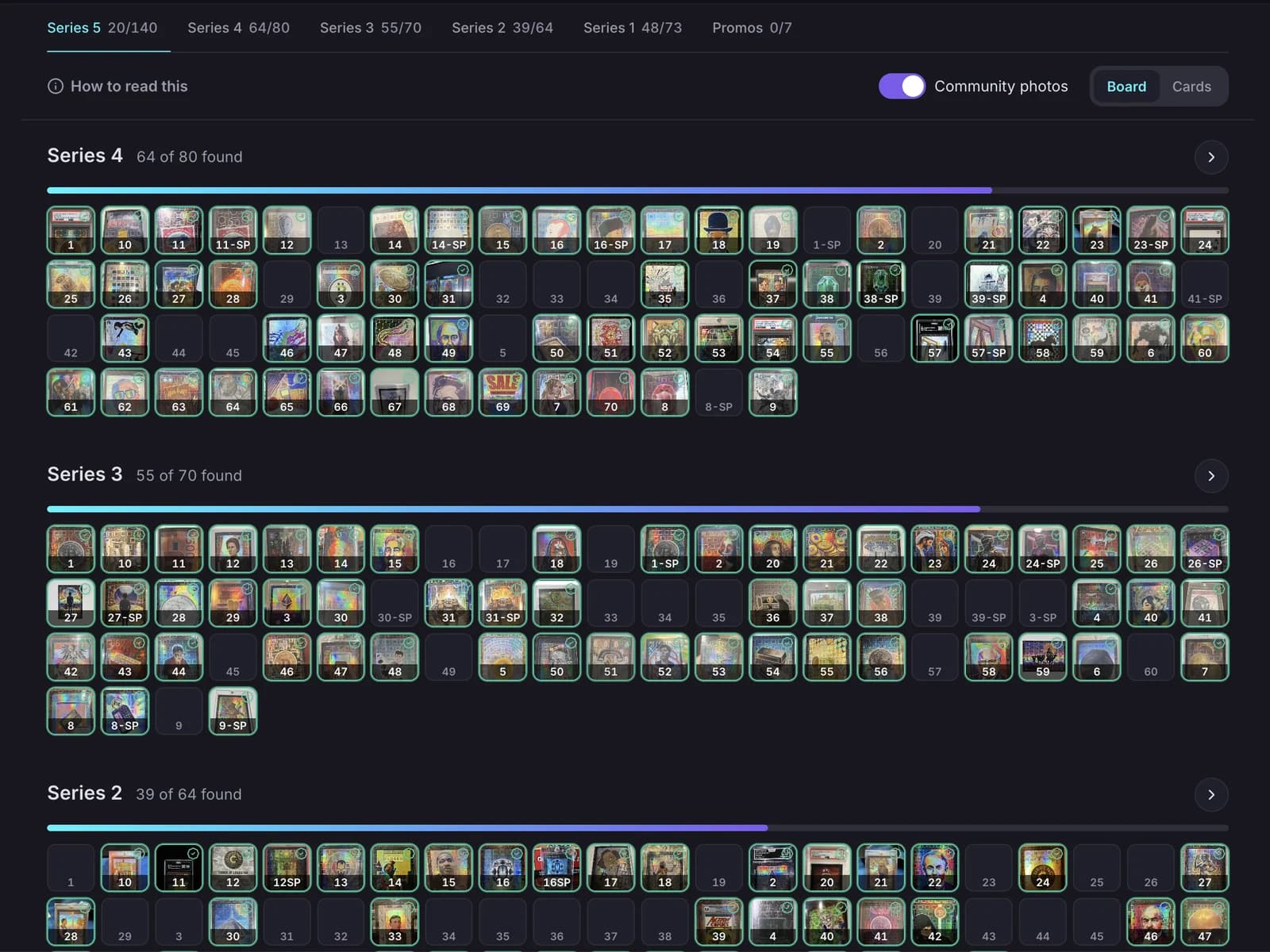
Task: Click the Series 3 progress bar
Action: click(x=637, y=509)
